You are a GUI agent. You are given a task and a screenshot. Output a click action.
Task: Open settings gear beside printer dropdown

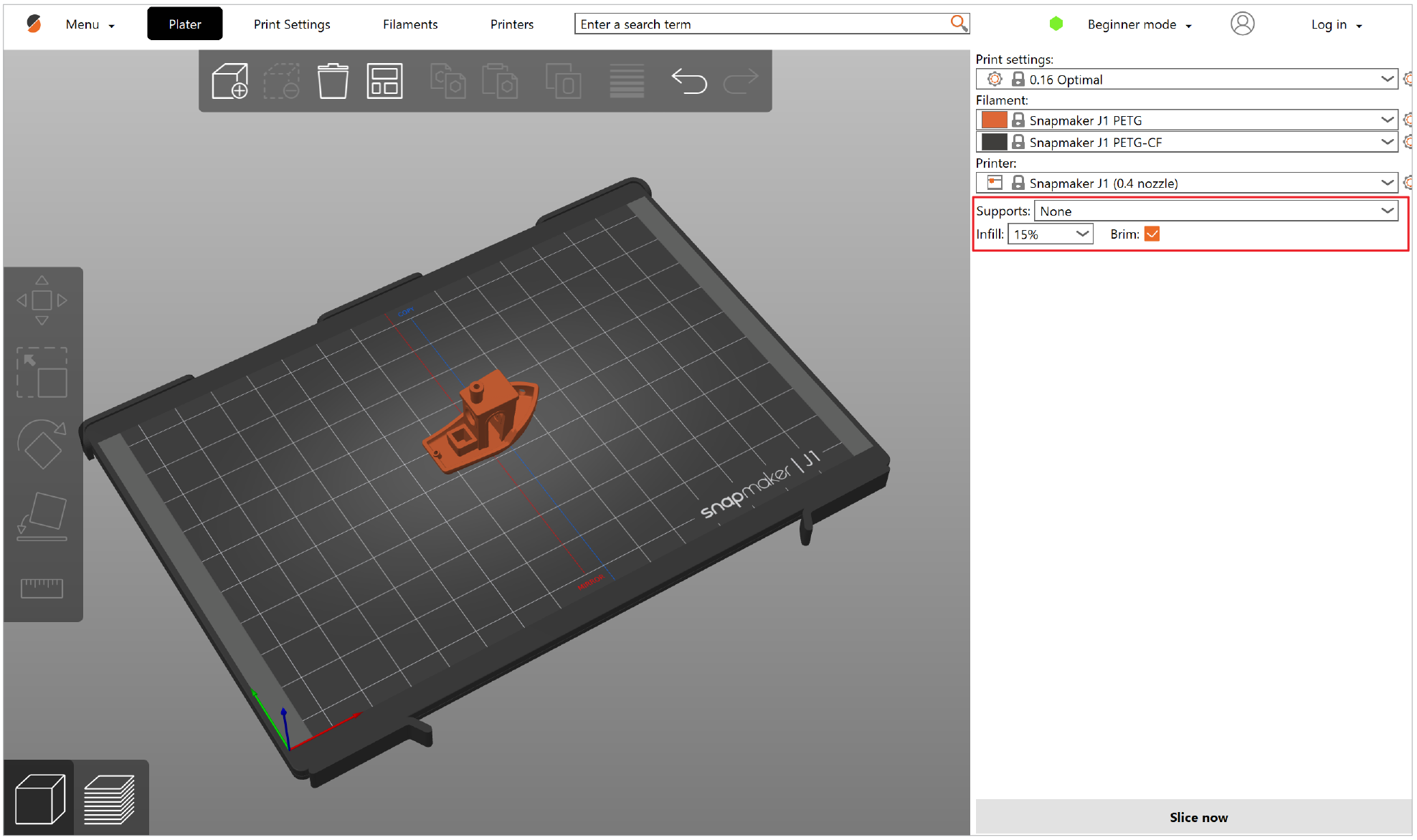(1408, 183)
